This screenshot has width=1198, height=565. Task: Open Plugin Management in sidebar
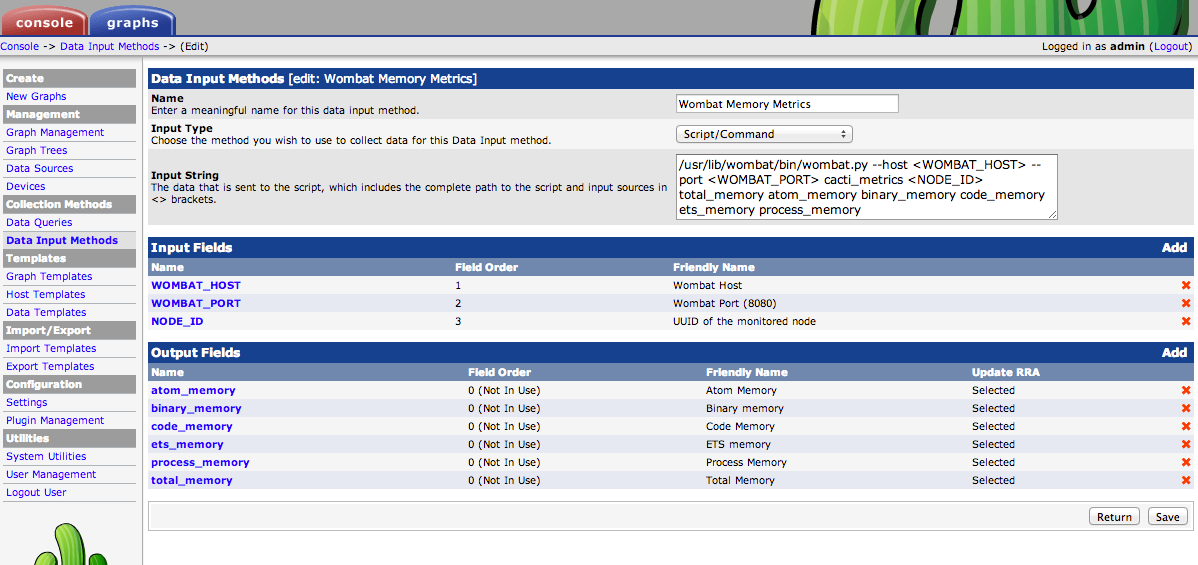point(55,421)
